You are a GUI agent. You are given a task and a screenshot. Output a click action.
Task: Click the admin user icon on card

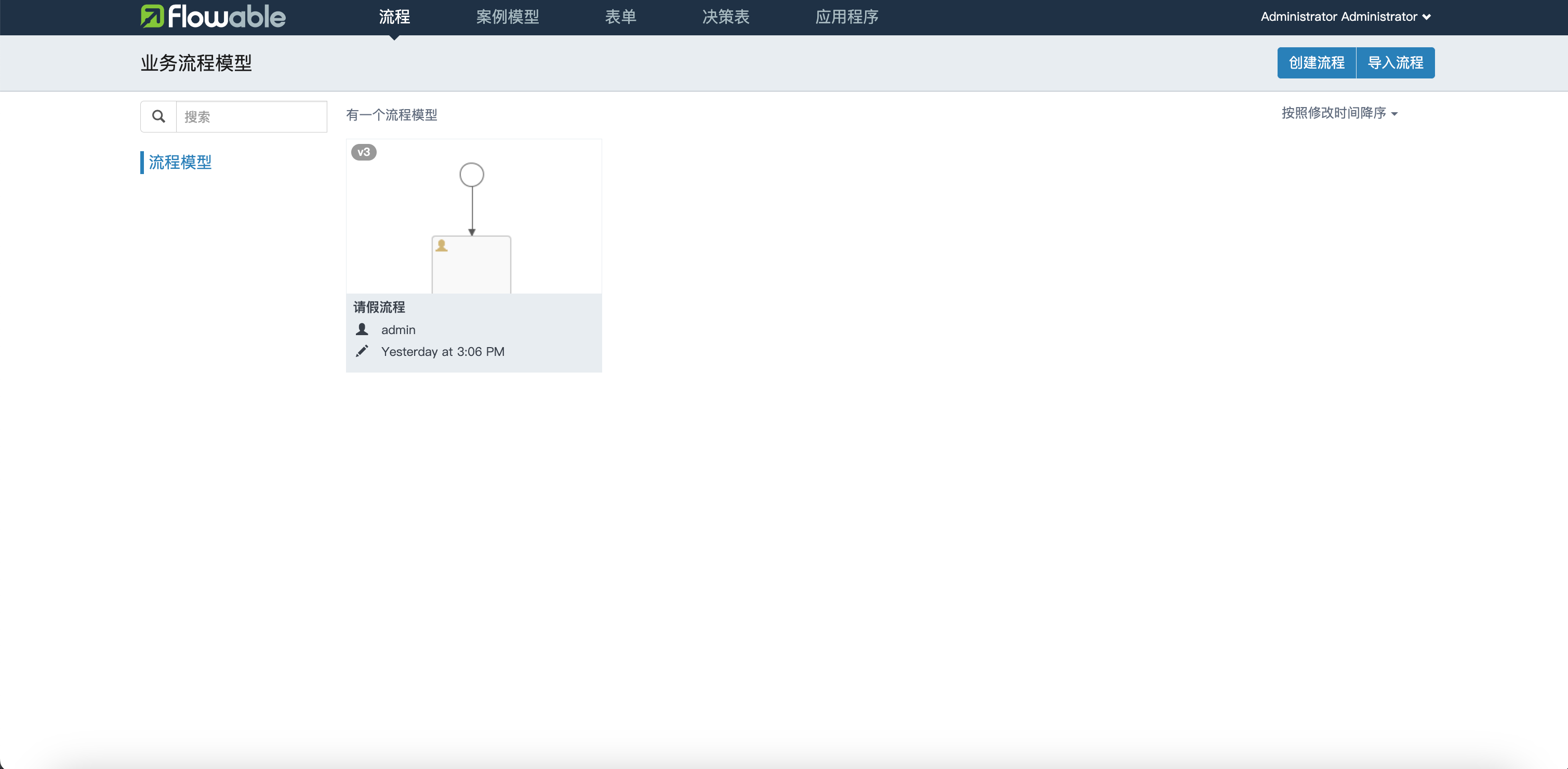point(362,329)
